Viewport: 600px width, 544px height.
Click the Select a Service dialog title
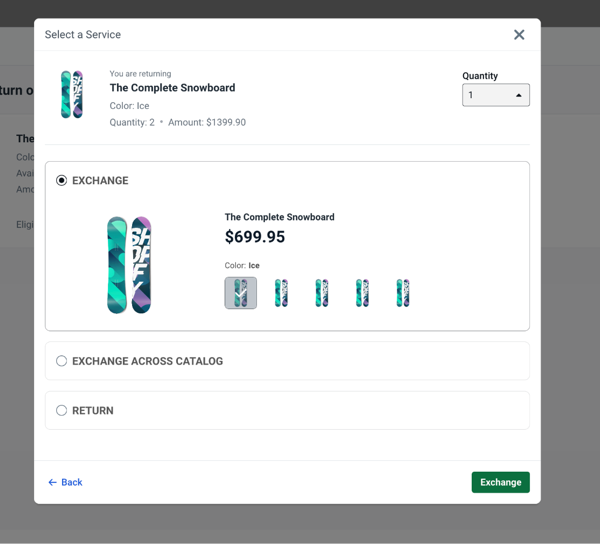tap(83, 35)
